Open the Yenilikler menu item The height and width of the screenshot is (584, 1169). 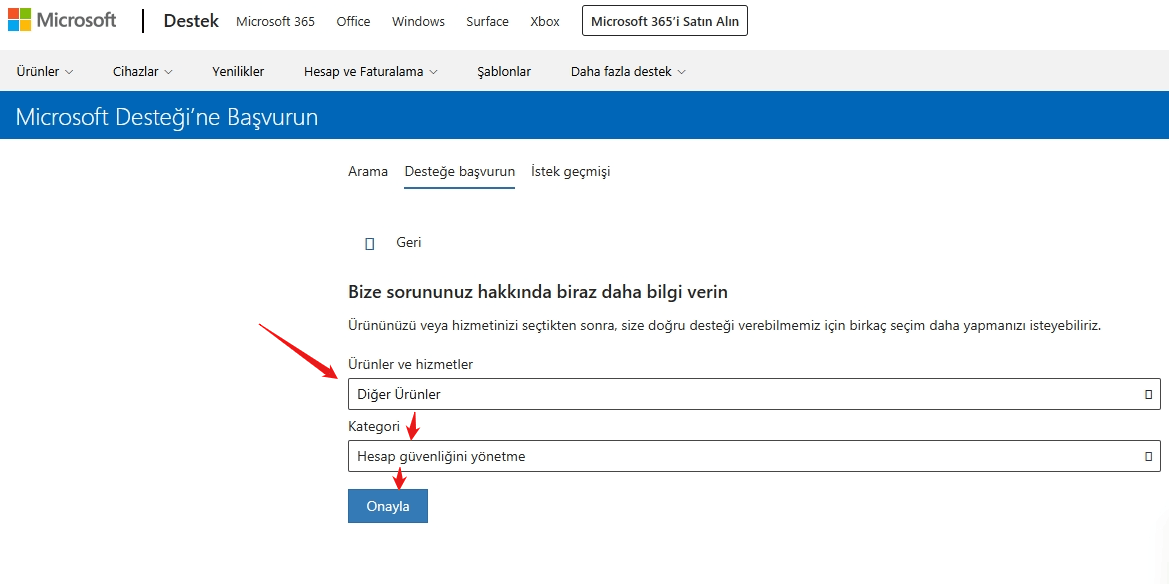[x=238, y=72]
